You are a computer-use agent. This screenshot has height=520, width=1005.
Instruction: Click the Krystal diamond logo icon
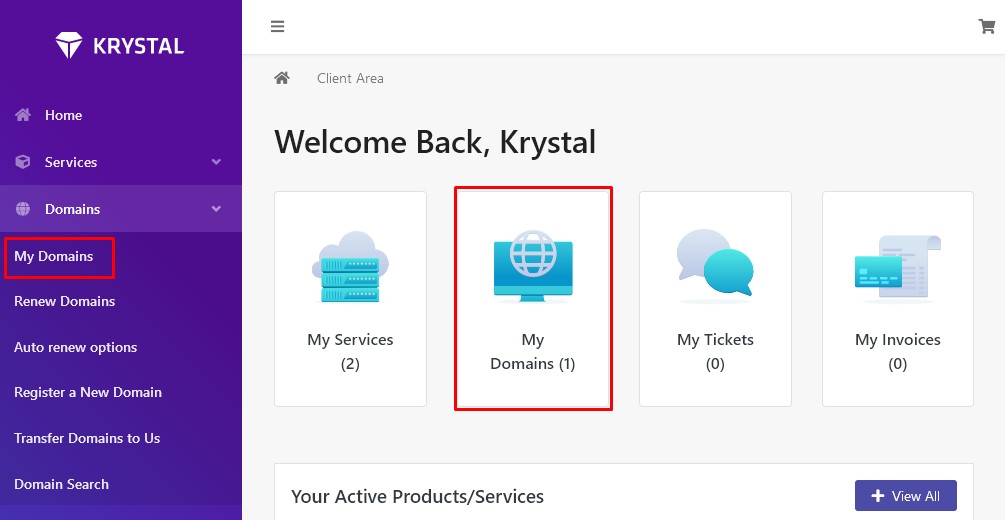point(69,46)
